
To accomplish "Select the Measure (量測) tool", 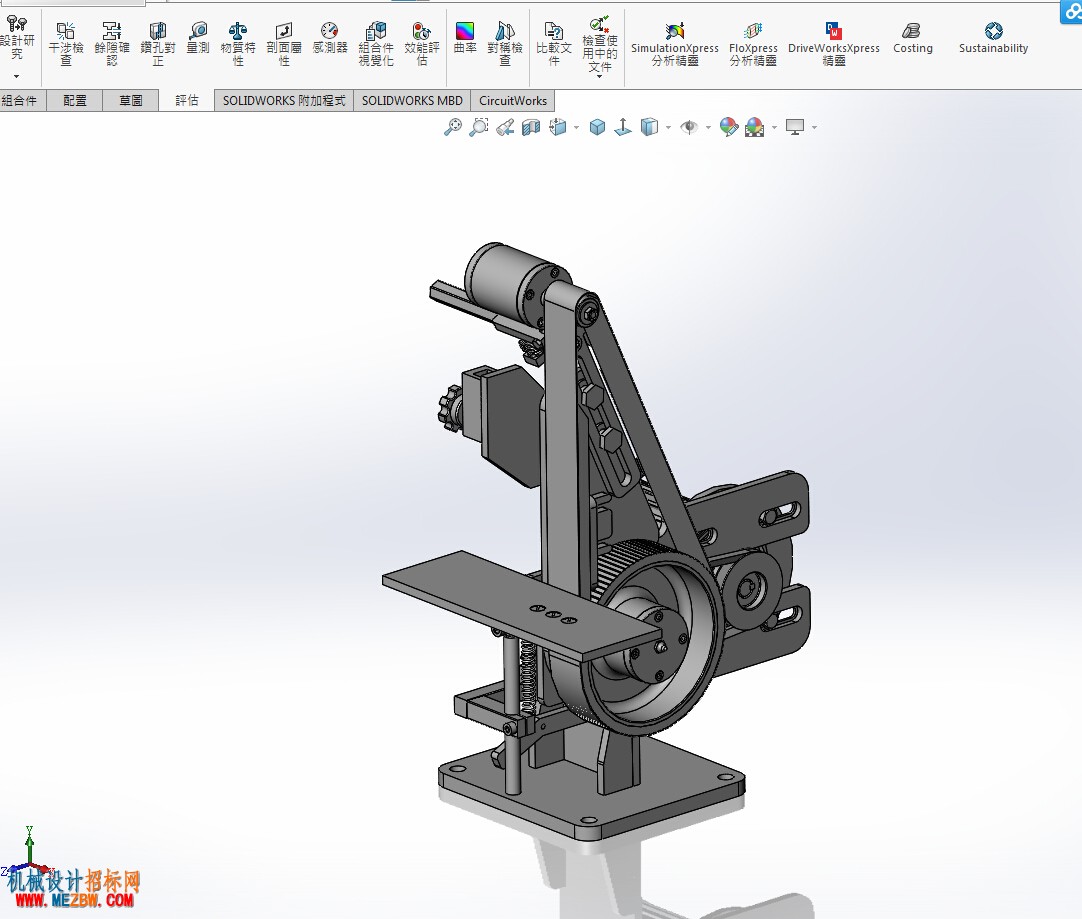I will tap(198, 38).
